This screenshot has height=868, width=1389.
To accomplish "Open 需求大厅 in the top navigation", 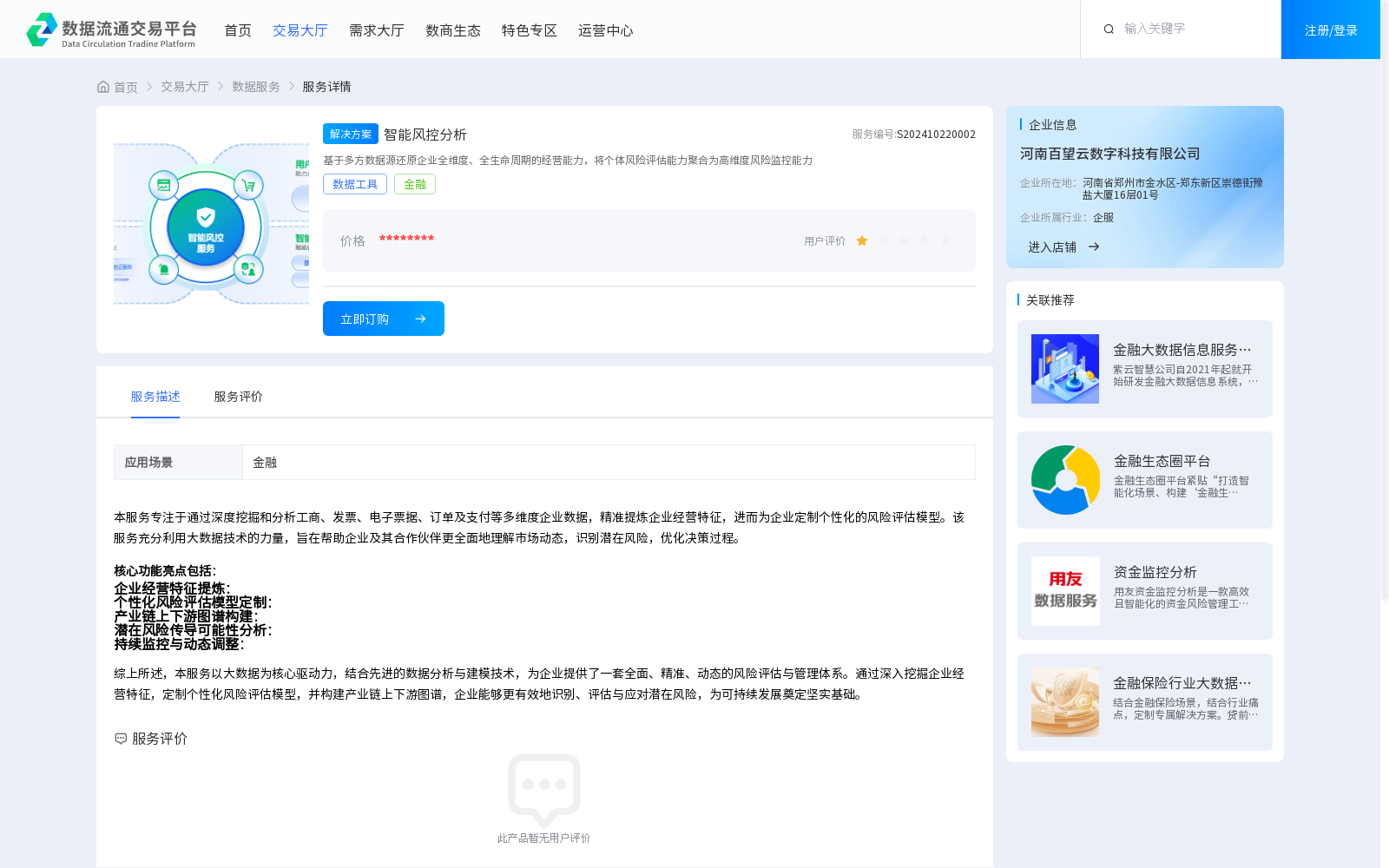I will pos(377,30).
